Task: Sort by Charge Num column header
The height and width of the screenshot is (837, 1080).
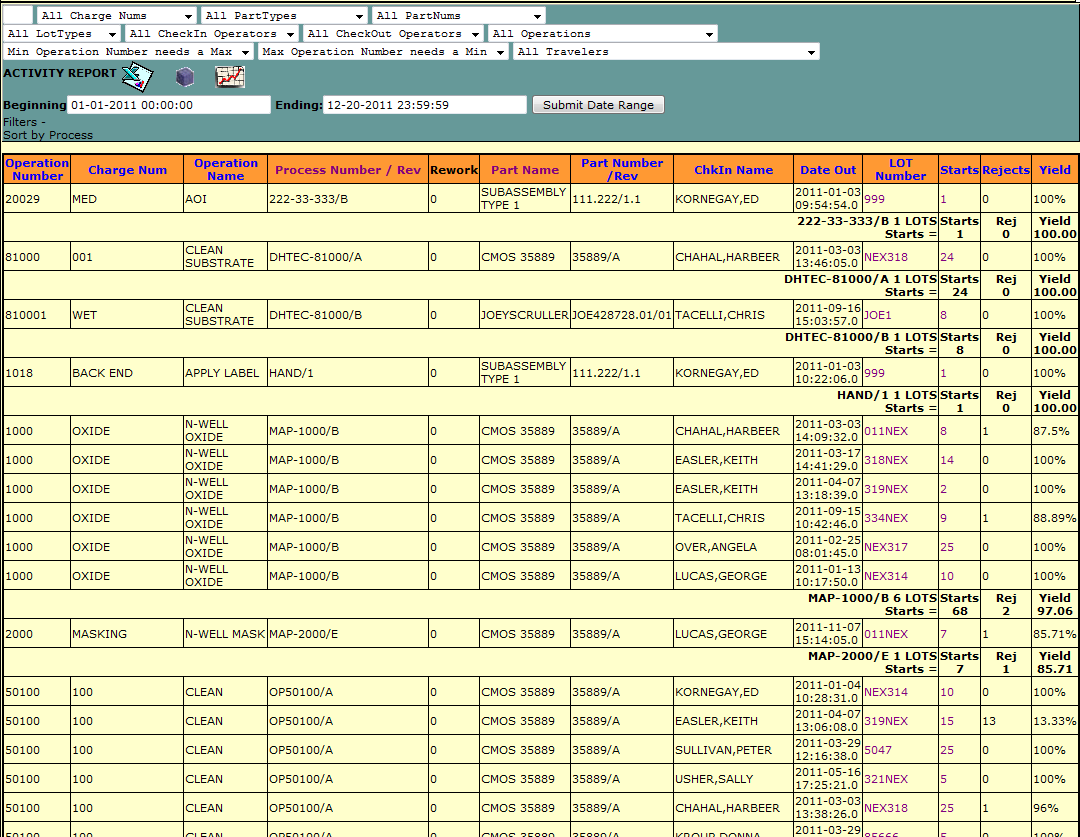Action: click(x=127, y=170)
